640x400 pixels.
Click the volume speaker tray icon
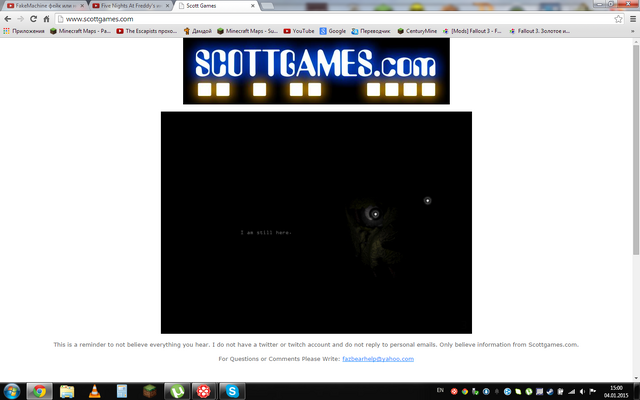point(582,391)
